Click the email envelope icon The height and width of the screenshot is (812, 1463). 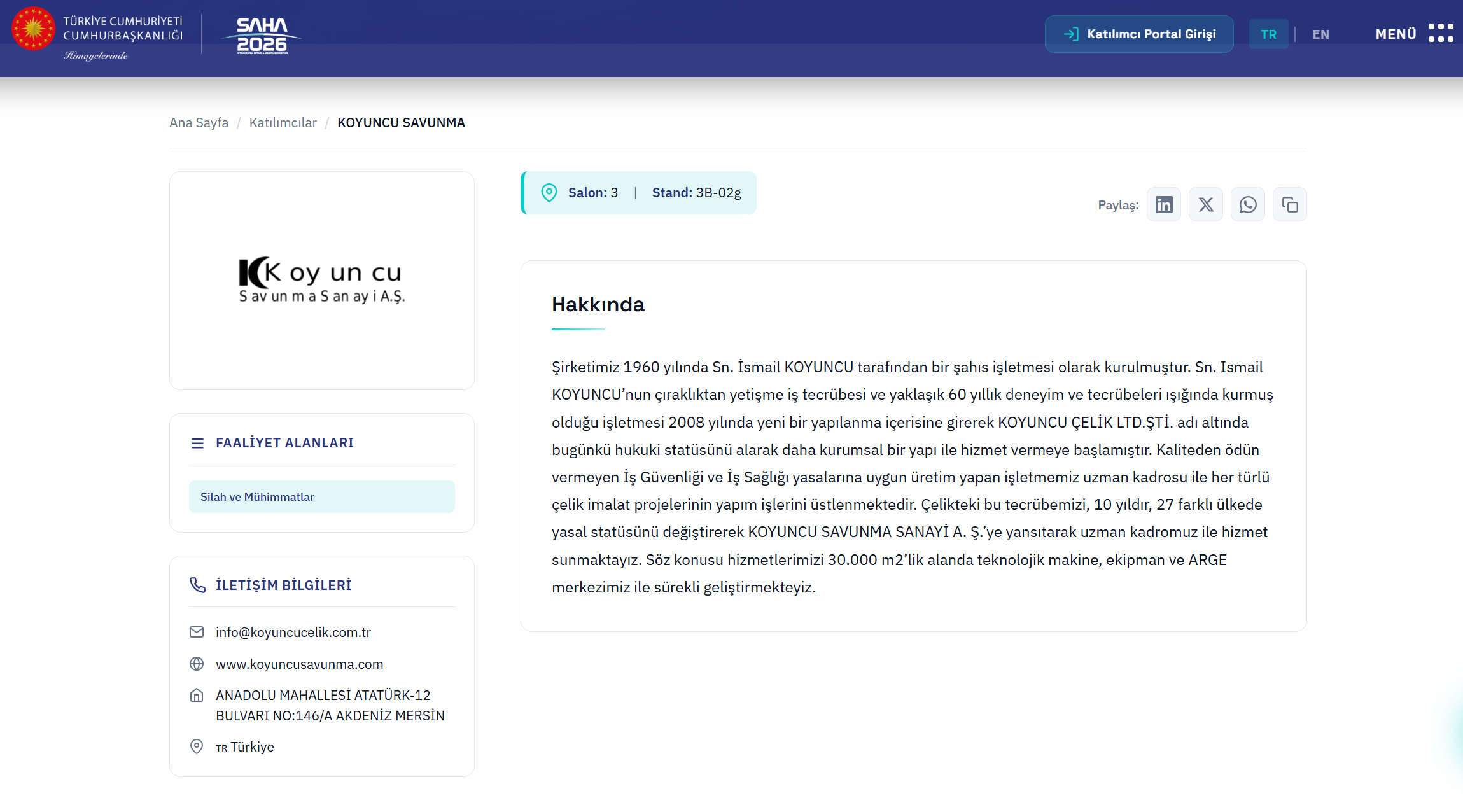tap(197, 632)
